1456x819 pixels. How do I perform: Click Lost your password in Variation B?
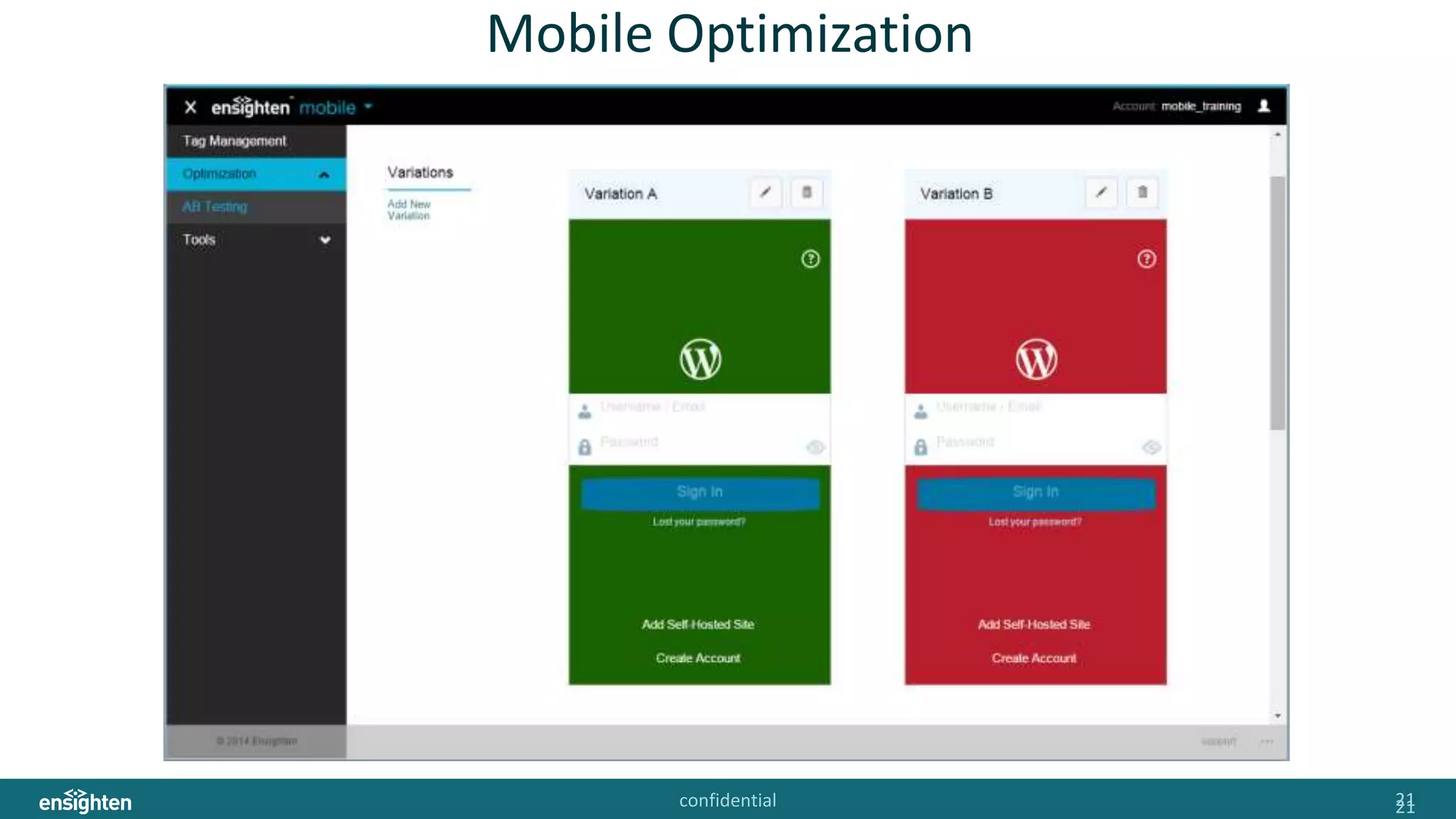1035,522
